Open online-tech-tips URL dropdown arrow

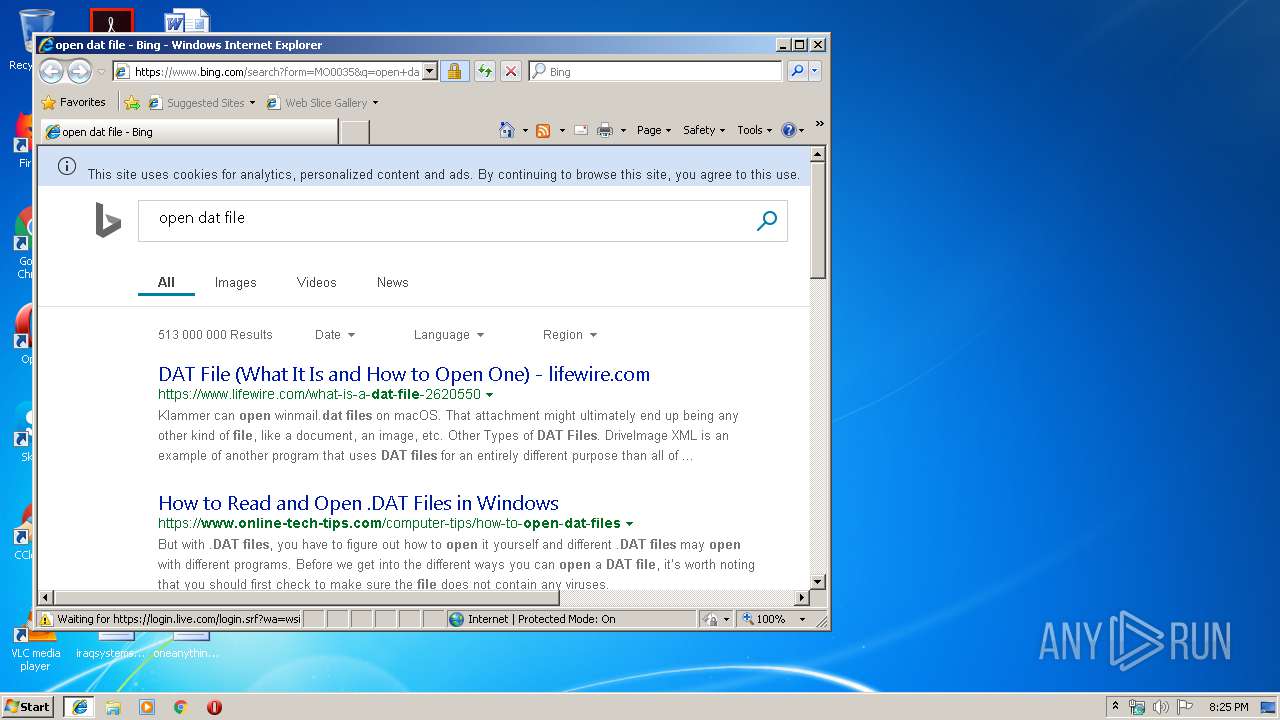629,524
